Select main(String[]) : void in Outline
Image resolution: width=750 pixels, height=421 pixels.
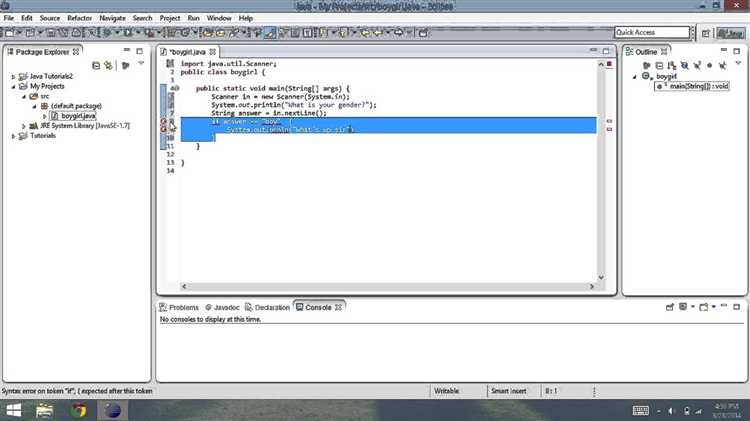692,86
